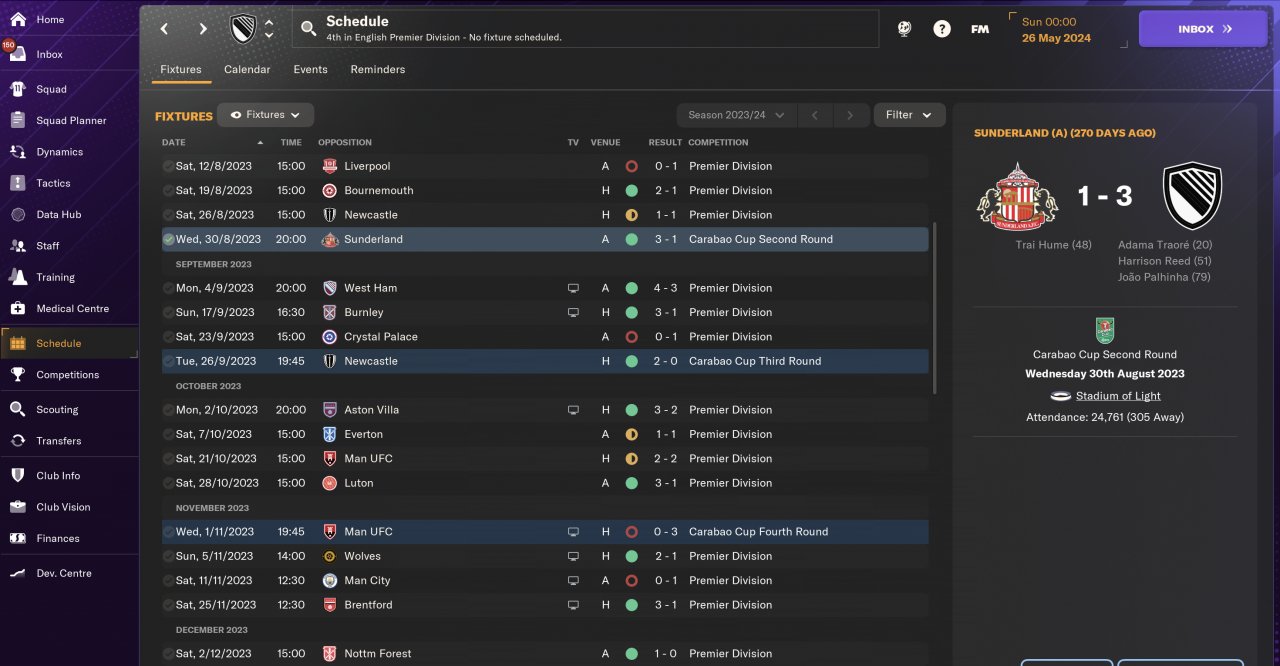Click the FM logo icon
This screenshot has height=666, width=1280.
(x=980, y=29)
